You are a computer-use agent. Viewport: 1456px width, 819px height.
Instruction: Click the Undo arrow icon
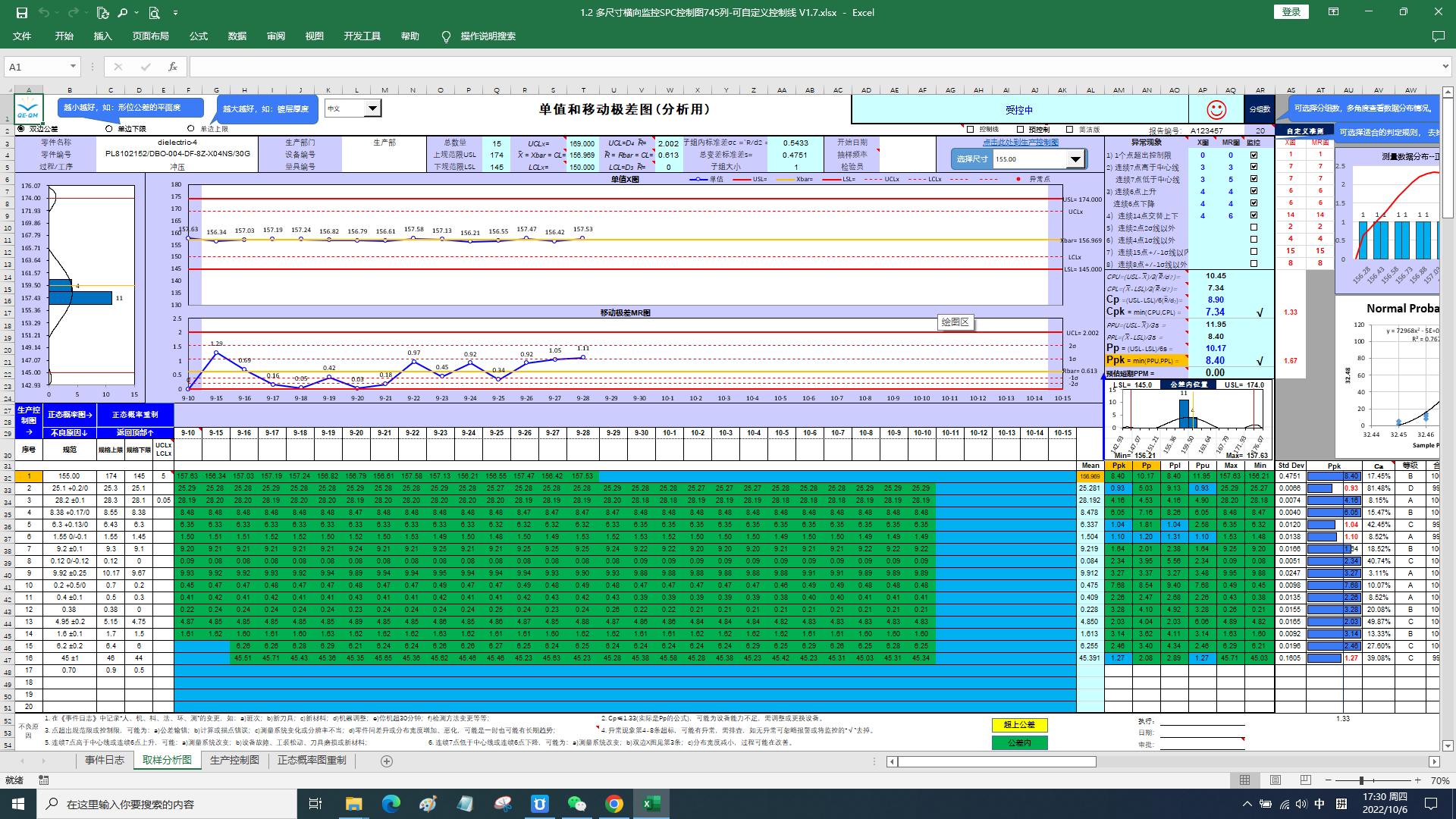pos(44,13)
